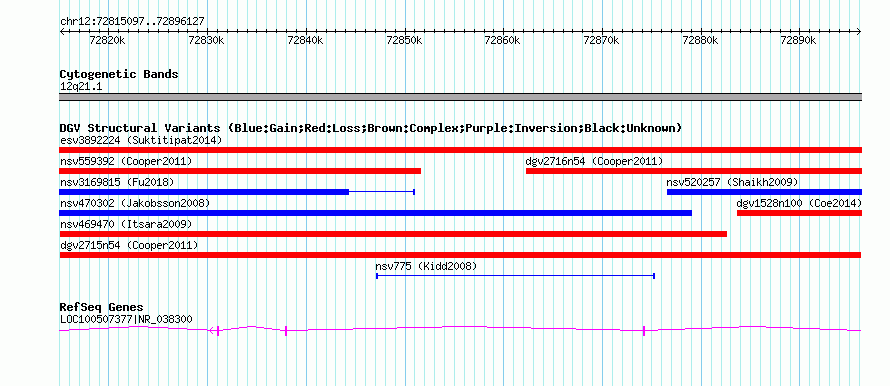Select the thin blue nsv775 variant line
Viewport: 890px width, 386px height.
515,276
